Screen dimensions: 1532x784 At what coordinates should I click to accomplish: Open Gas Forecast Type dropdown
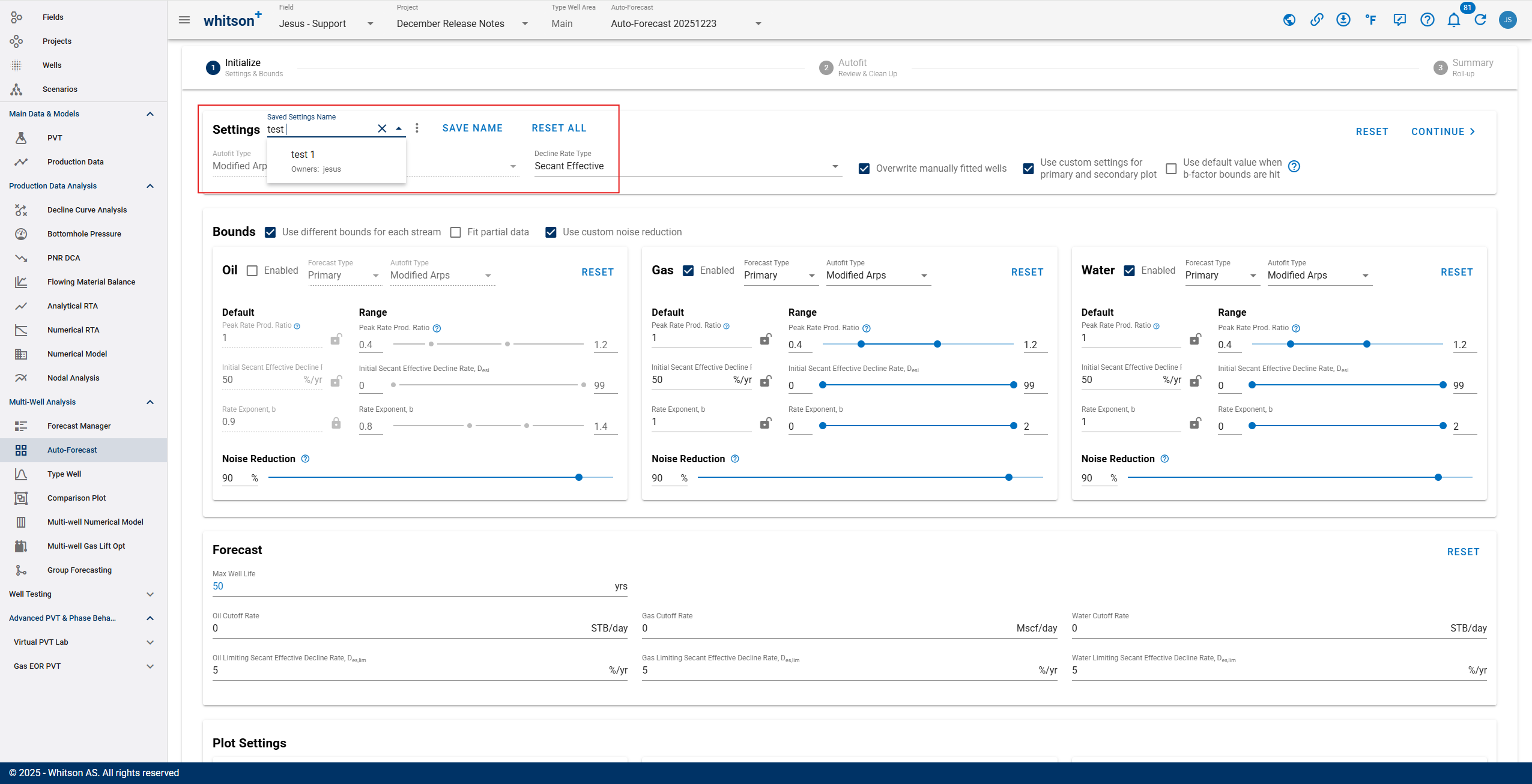click(779, 276)
